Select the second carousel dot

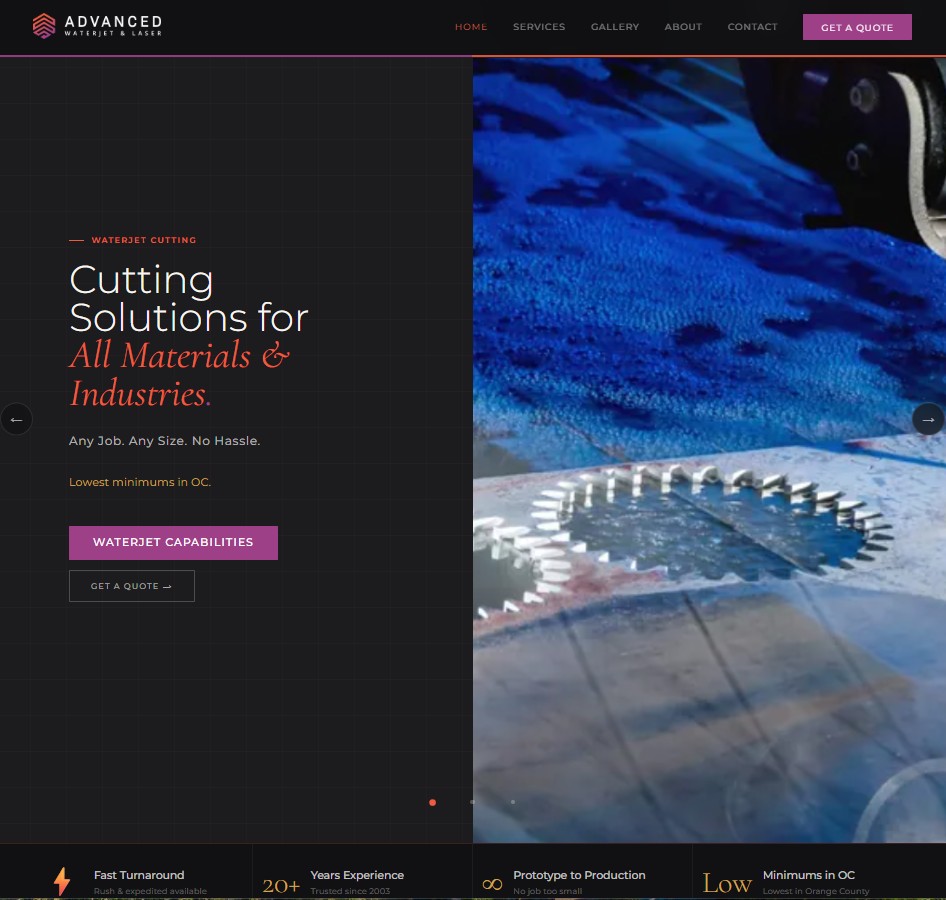(x=472, y=802)
